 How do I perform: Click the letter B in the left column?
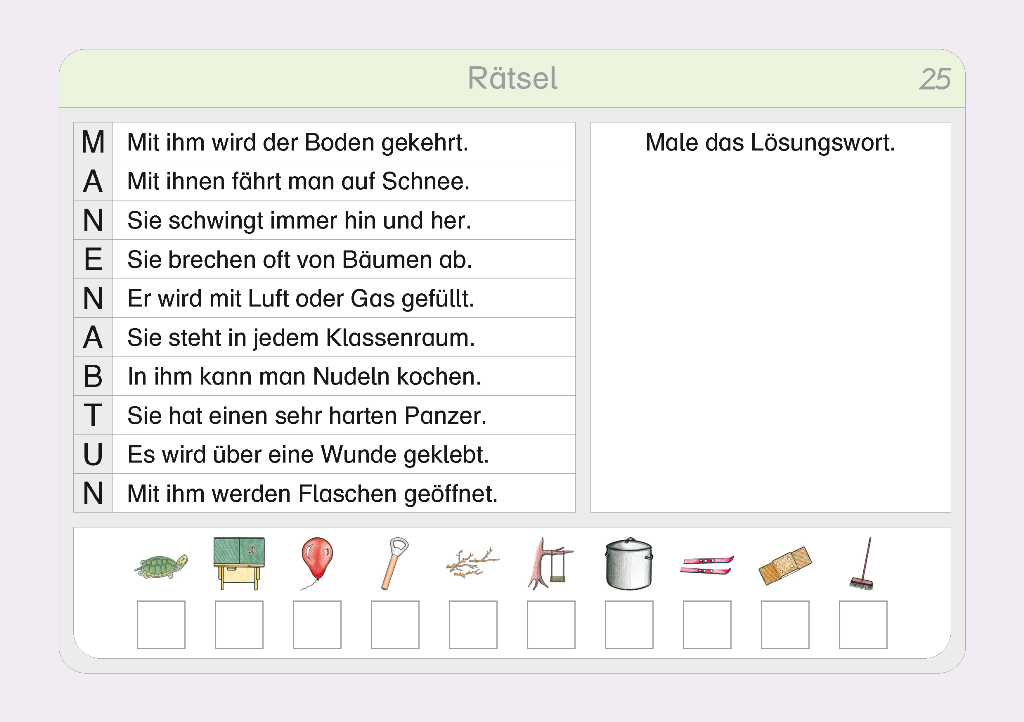(x=93, y=377)
